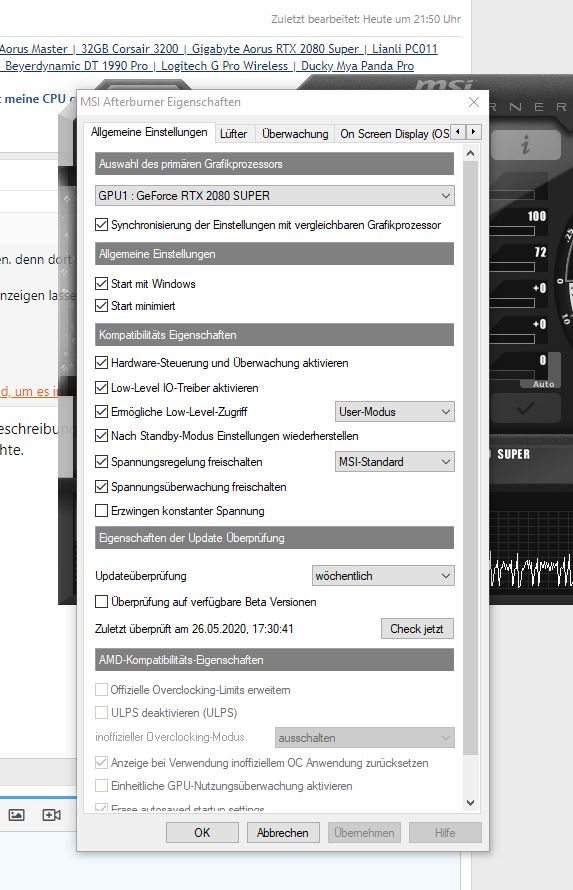Open Lianli PC011 signature link

click(x=405, y=49)
